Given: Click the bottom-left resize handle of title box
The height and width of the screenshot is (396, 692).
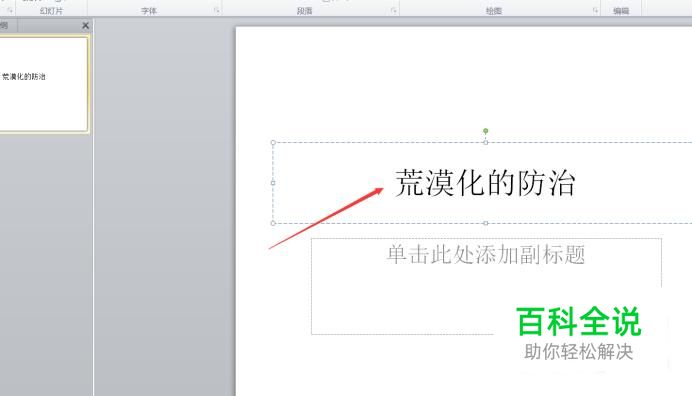Looking at the screenshot, I should click(273, 223).
